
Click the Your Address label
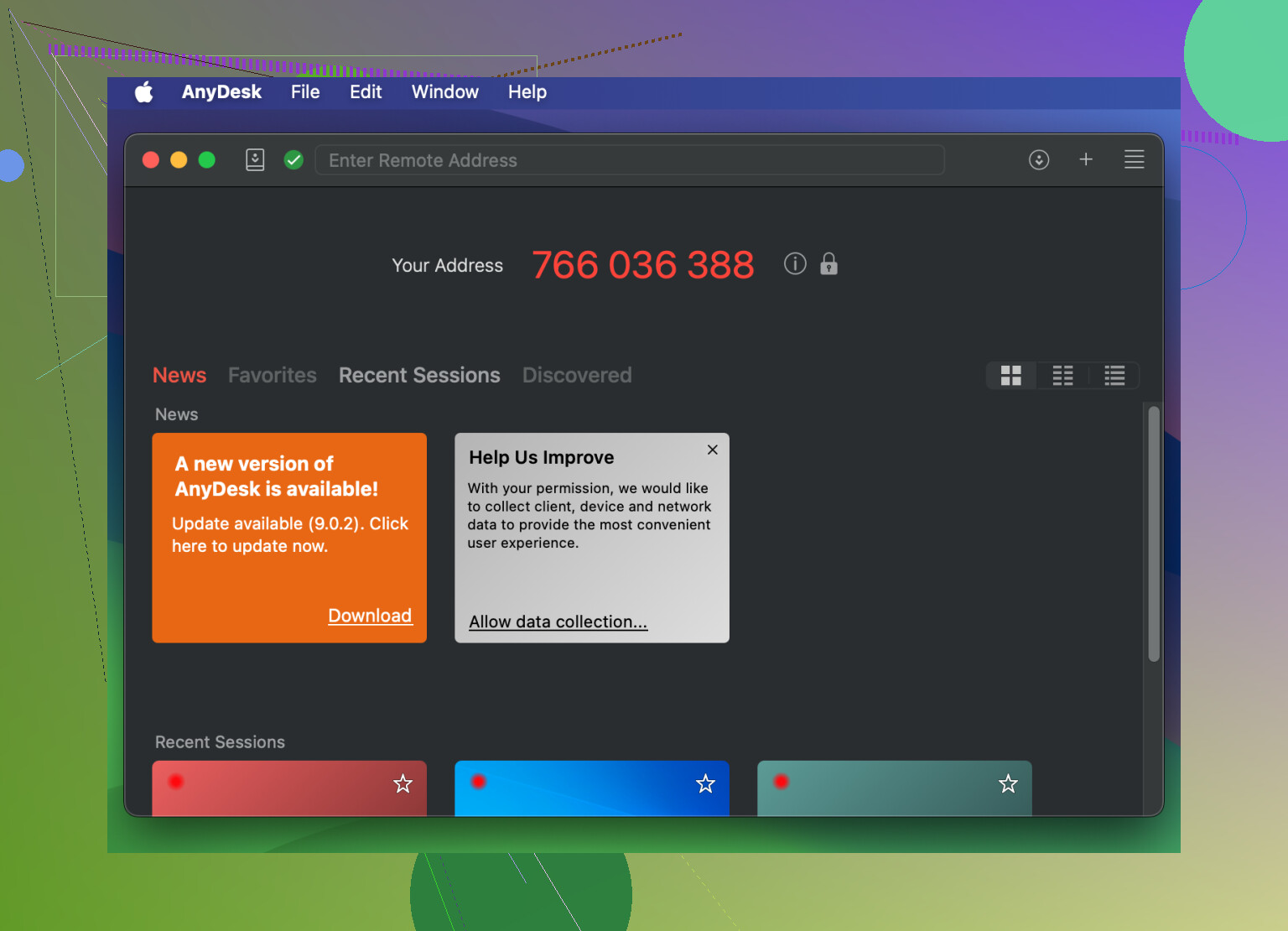pos(448,265)
